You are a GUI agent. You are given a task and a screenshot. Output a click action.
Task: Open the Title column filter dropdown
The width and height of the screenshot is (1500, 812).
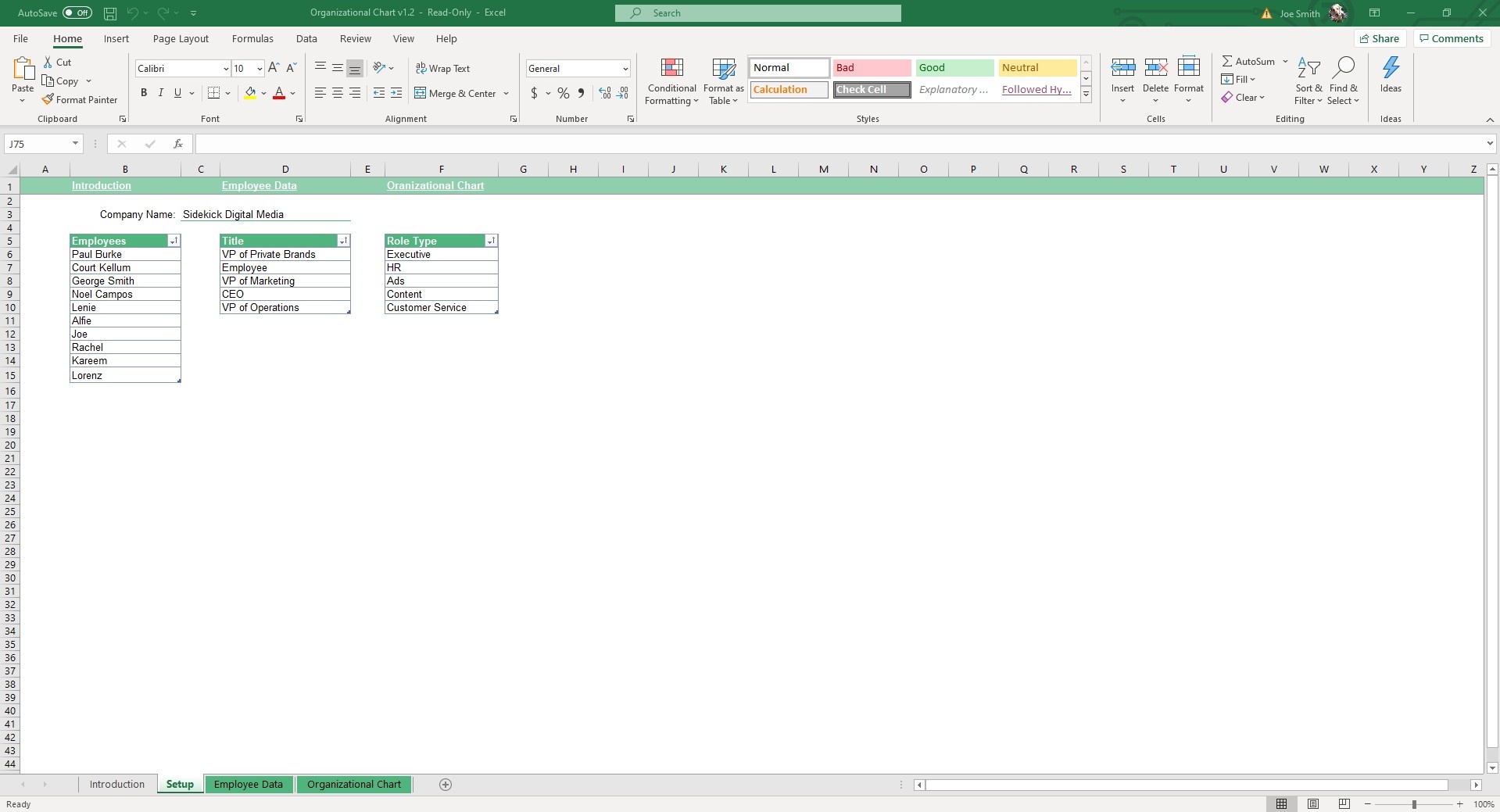point(343,241)
